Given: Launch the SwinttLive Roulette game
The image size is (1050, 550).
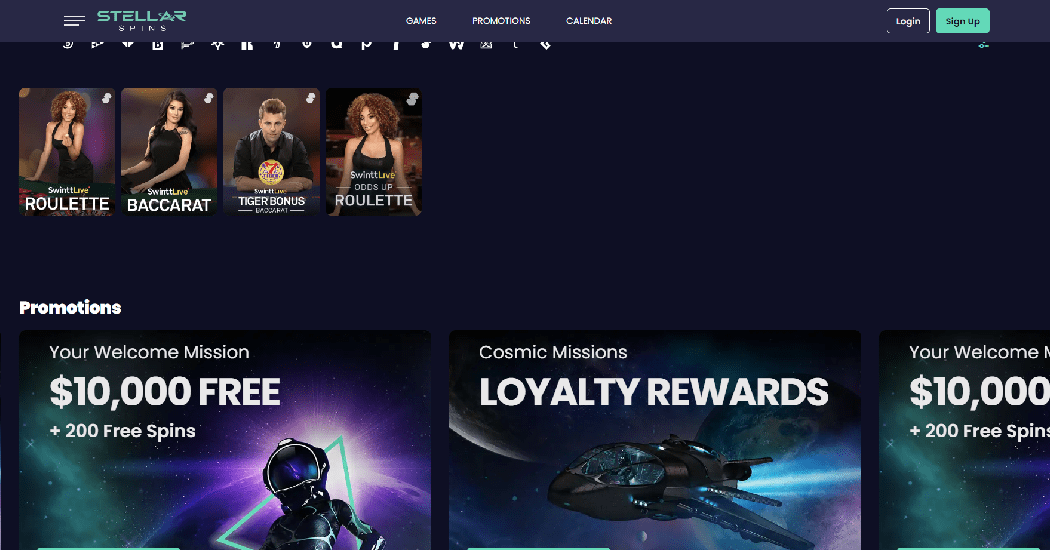Looking at the screenshot, I should pos(67,152).
